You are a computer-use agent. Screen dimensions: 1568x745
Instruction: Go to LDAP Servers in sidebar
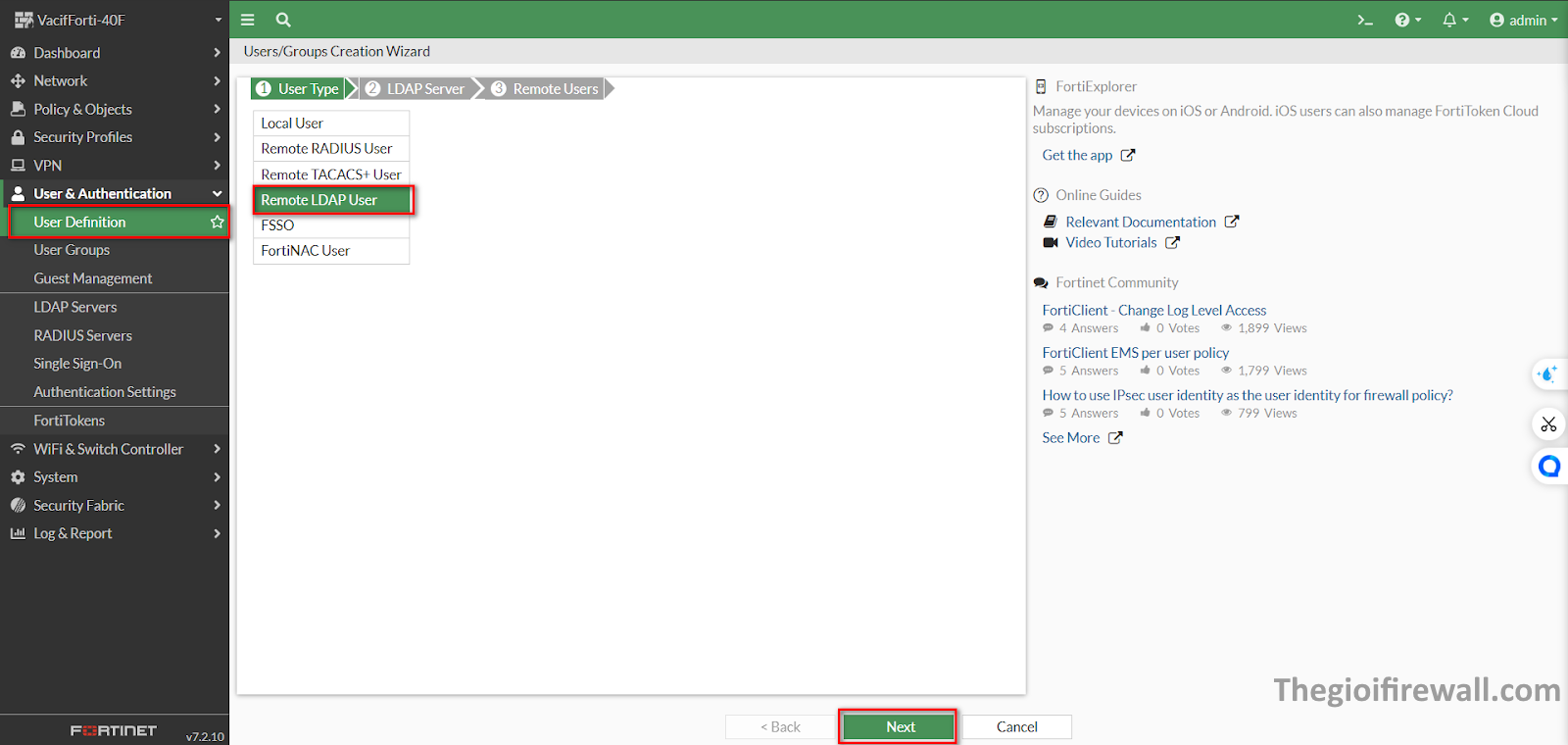(75, 307)
